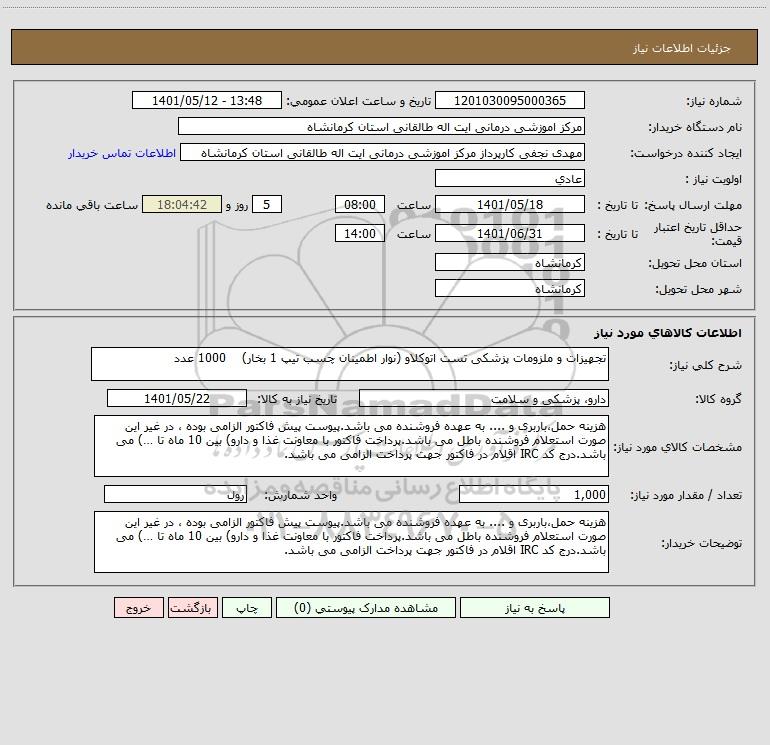770x745 pixels.
Task: Click the 'مشخصات کالای مورد نیاز:' label
Action: click(678, 447)
